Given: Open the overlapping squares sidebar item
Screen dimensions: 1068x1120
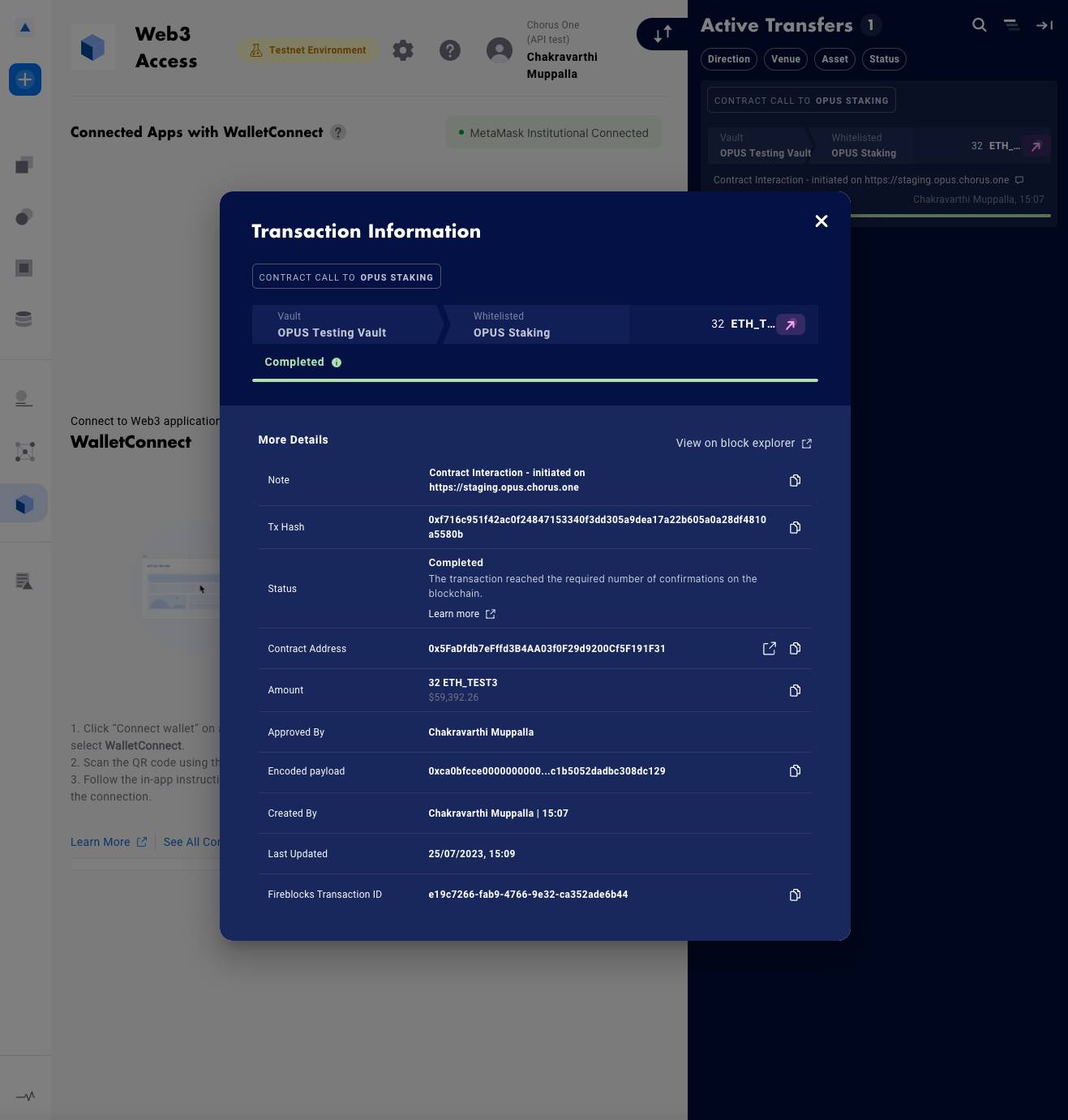Looking at the screenshot, I should tap(24, 165).
